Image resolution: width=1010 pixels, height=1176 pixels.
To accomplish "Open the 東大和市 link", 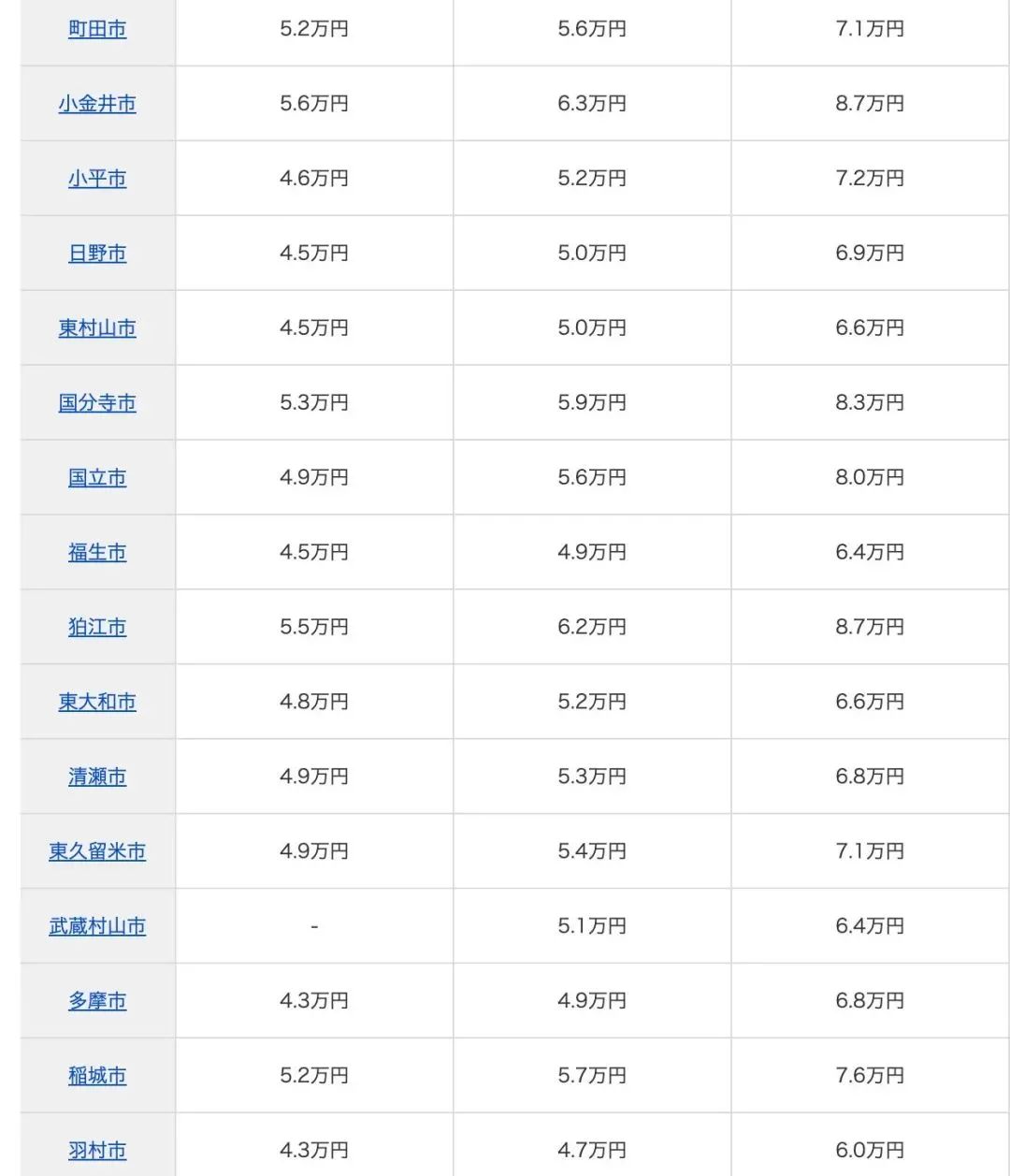I will 97,703.
